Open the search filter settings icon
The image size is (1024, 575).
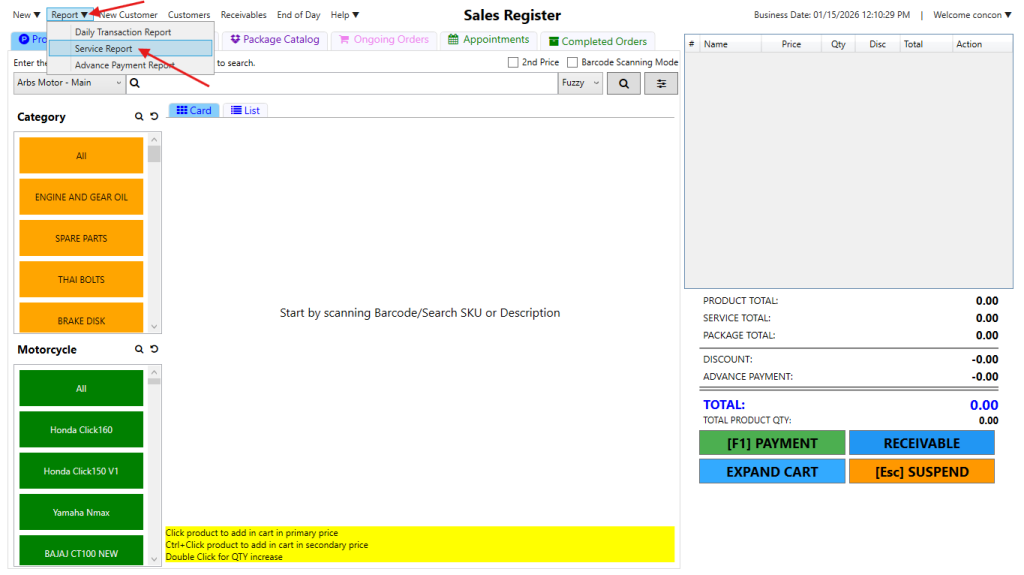coord(660,84)
